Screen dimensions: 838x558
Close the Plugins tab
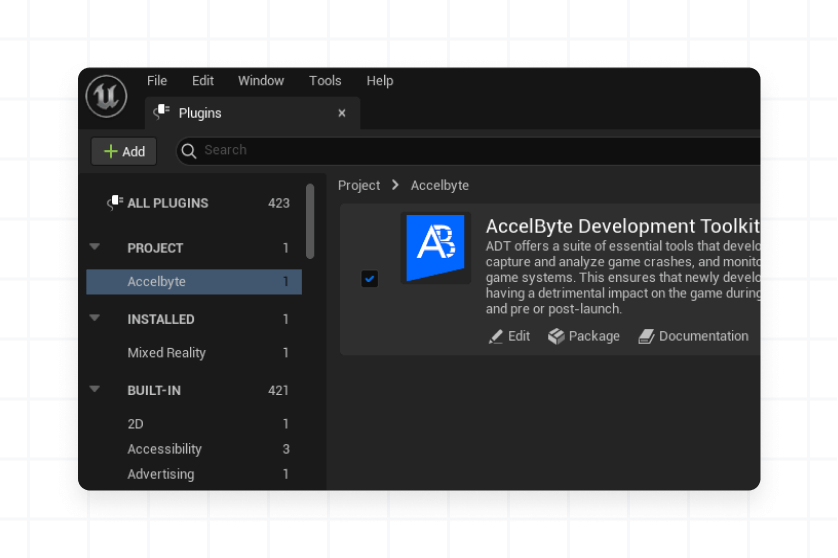click(x=342, y=113)
